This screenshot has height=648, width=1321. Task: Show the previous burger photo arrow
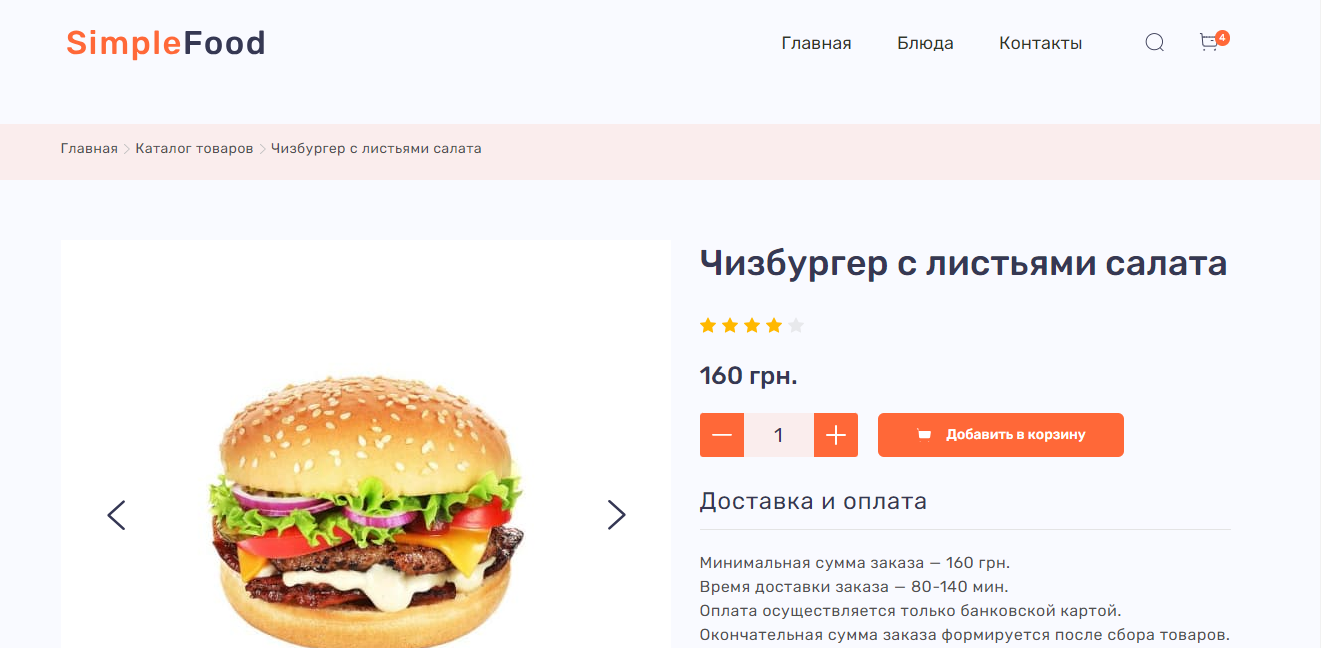pyautogui.click(x=116, y=515)
